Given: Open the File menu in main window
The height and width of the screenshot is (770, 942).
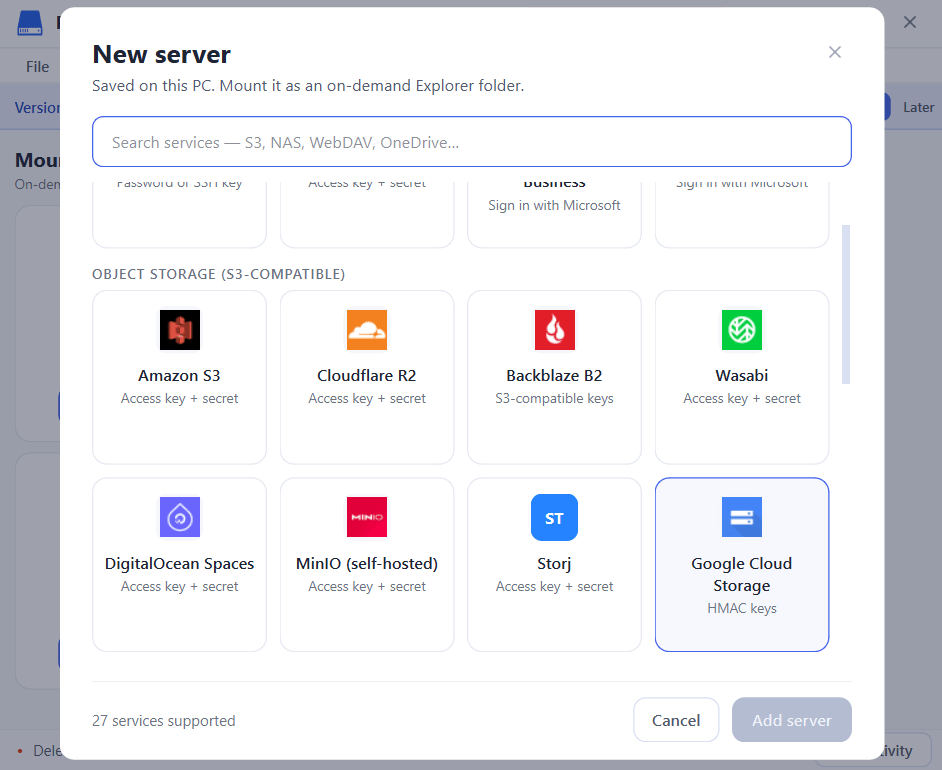Looking at the screenshot, I should tap(37, 67).
